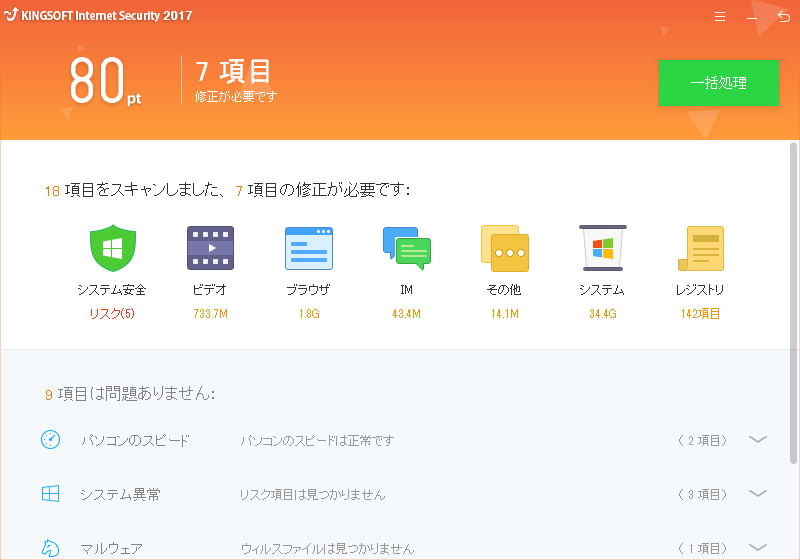Click the 1.8G size under ブラウザ

309,314
